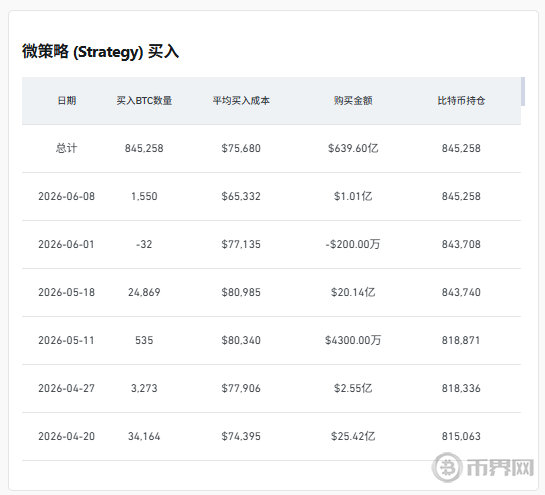
Task: Click the table's vertical scrollbar thumb
Action: [523, 91]
